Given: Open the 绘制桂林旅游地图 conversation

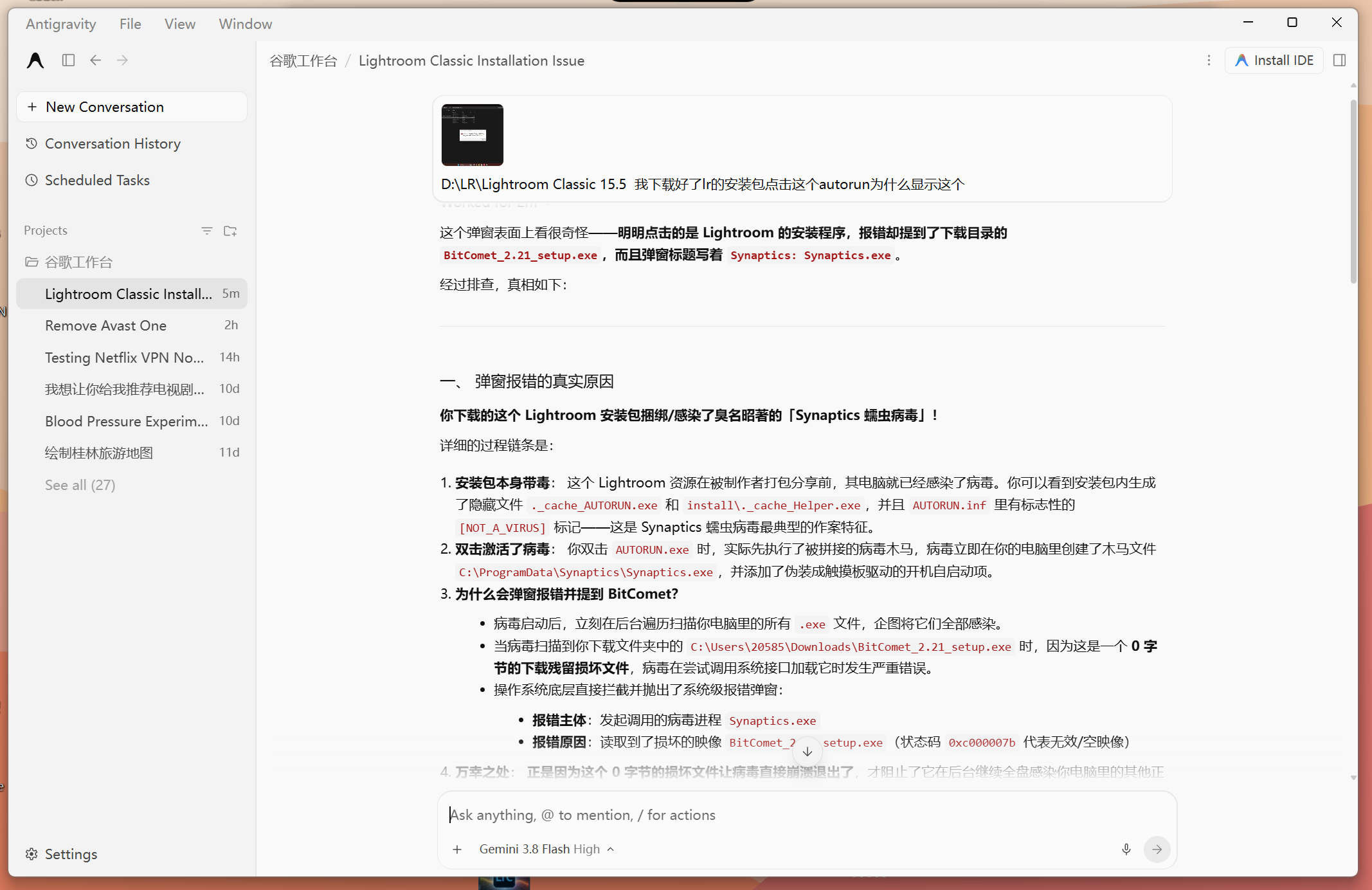Looking at the screenshot, I should [x=132, y=453].
